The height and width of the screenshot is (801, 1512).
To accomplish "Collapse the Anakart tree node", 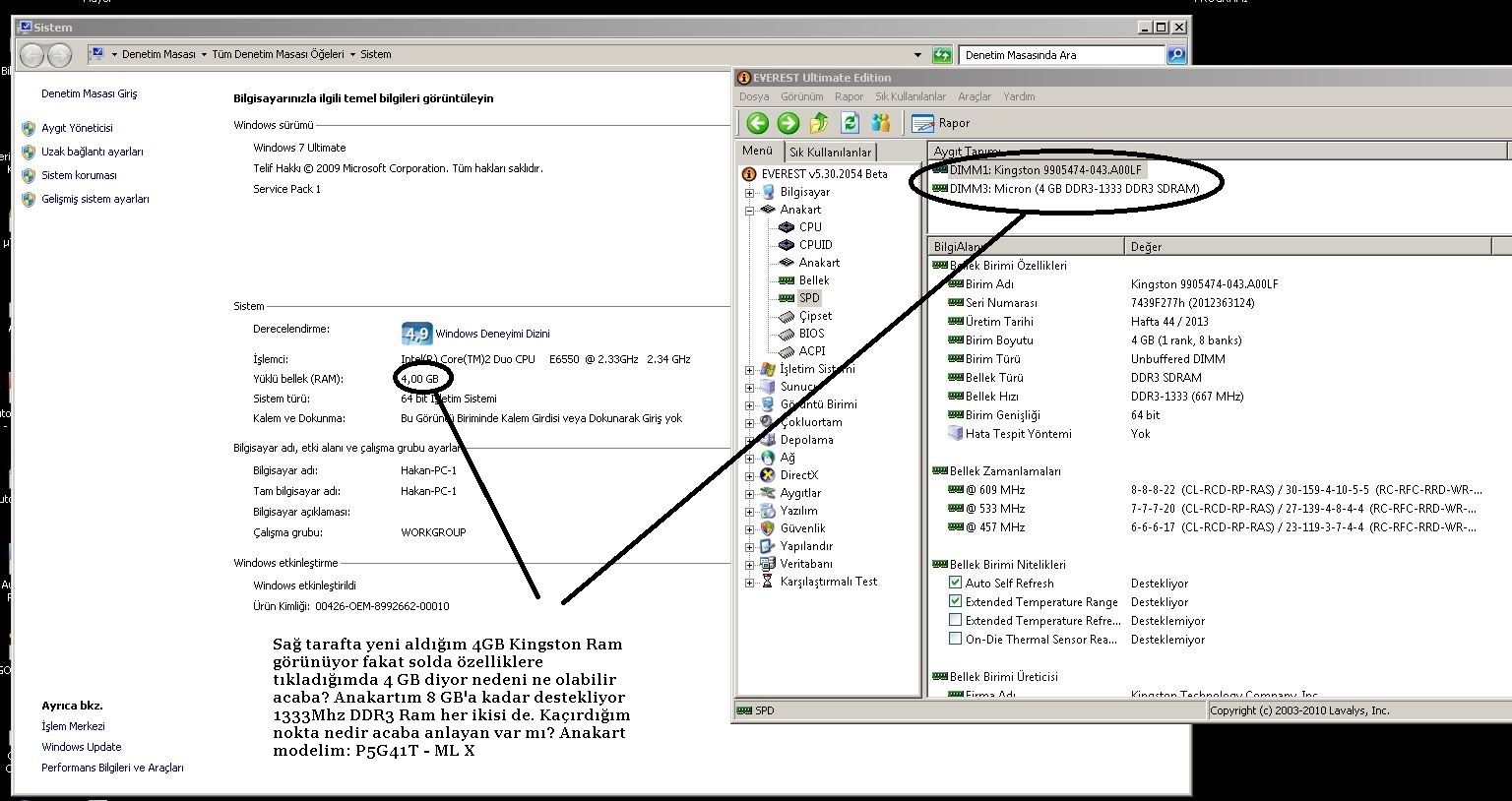I will point(750,211).
